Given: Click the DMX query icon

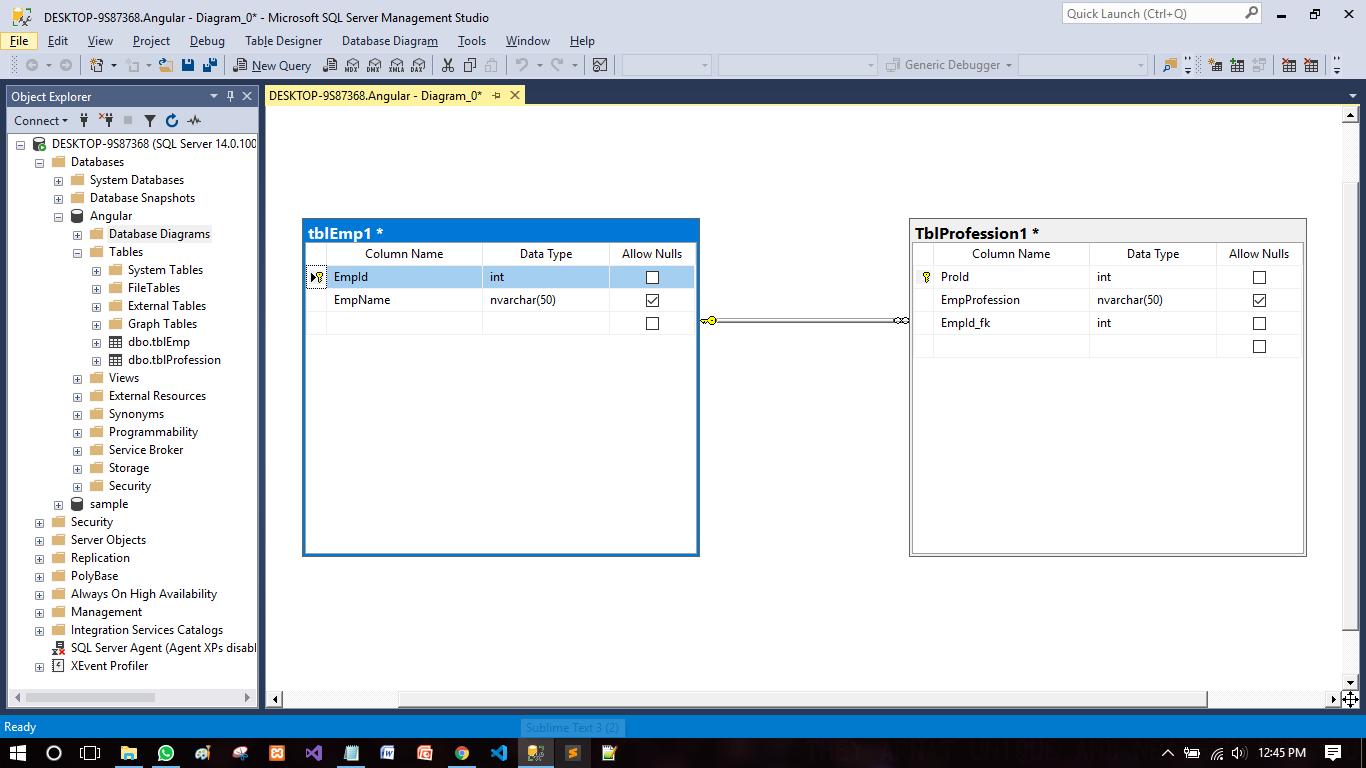Looking at the screenshot, I should [373, 65].
